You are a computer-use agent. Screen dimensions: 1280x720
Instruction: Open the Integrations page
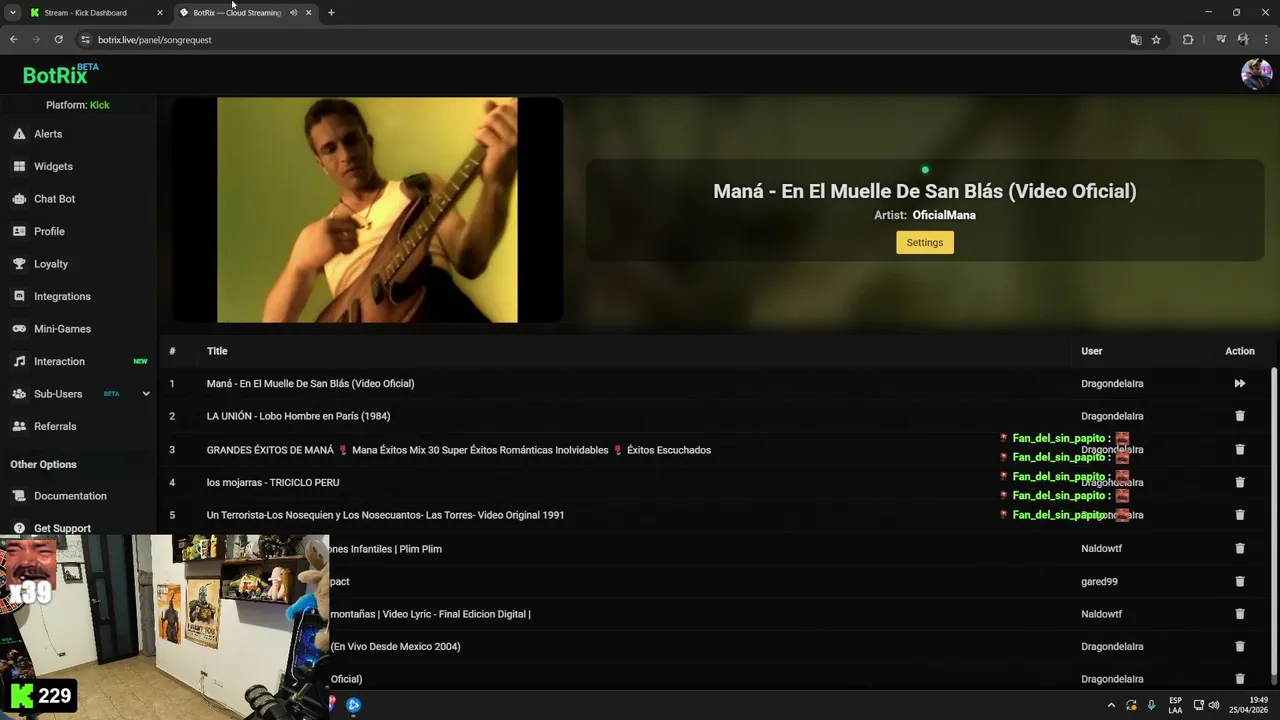pyautogui.click(x=62, y=296)
